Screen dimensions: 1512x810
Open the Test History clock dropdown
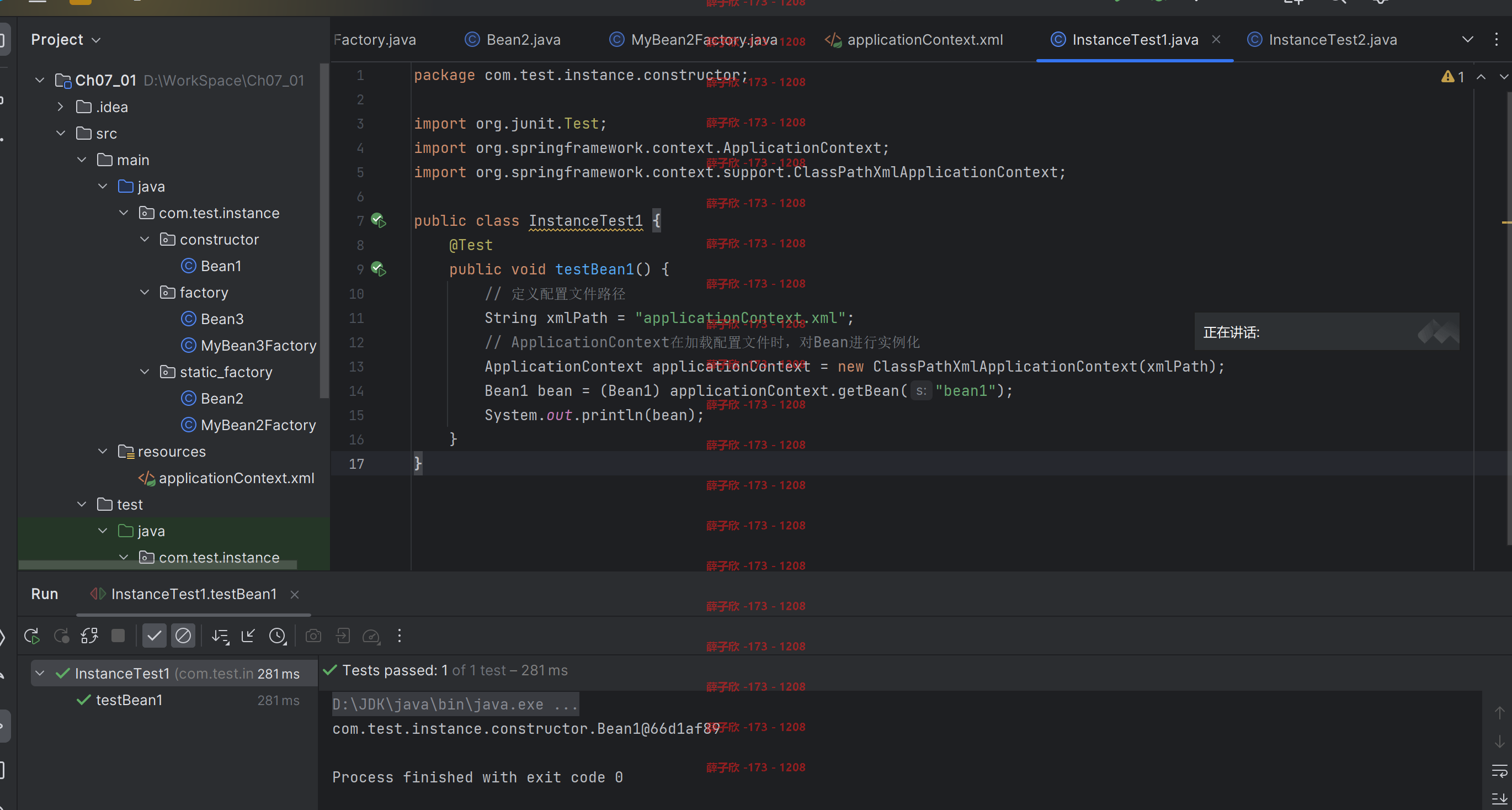(278, 636)
